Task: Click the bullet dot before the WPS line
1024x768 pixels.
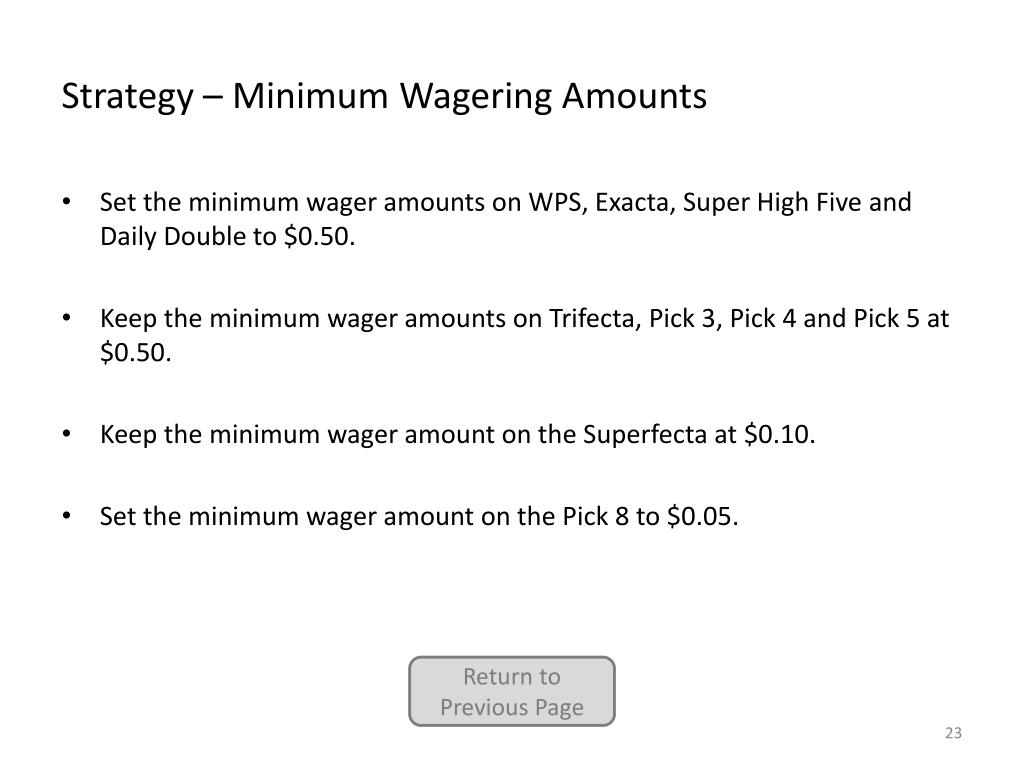Action: (x=66, y=201)
